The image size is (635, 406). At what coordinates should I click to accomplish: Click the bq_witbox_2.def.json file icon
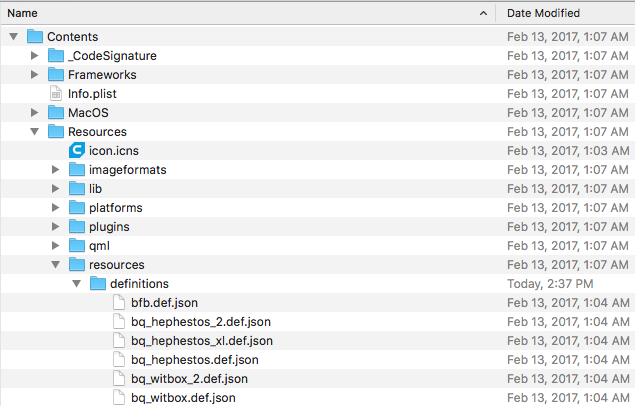119,379
